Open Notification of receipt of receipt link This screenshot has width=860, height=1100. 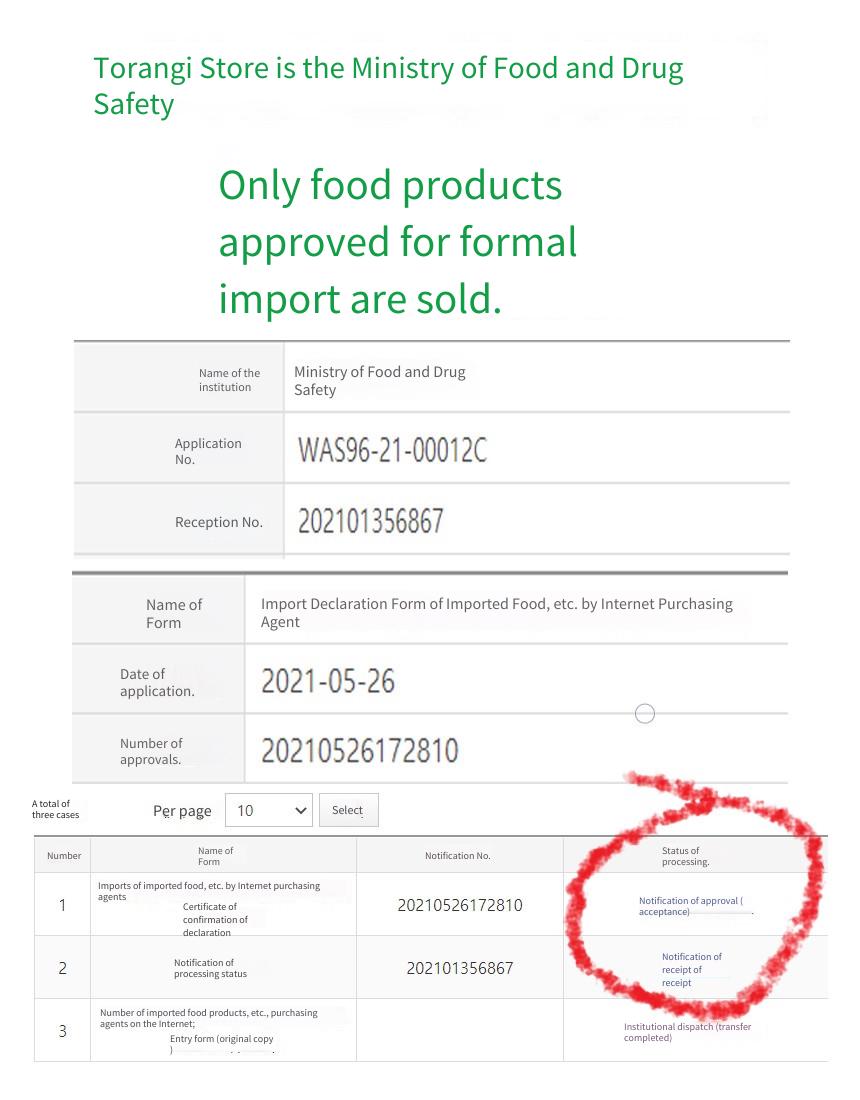pos(692,970)
